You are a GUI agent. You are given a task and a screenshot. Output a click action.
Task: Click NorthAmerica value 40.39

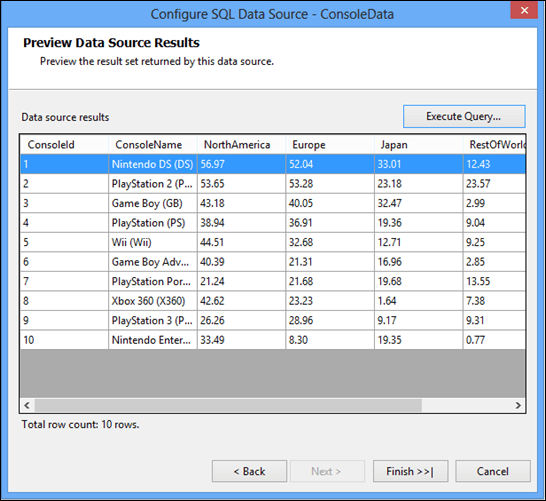pyautogui.click(x=241, y=261)
